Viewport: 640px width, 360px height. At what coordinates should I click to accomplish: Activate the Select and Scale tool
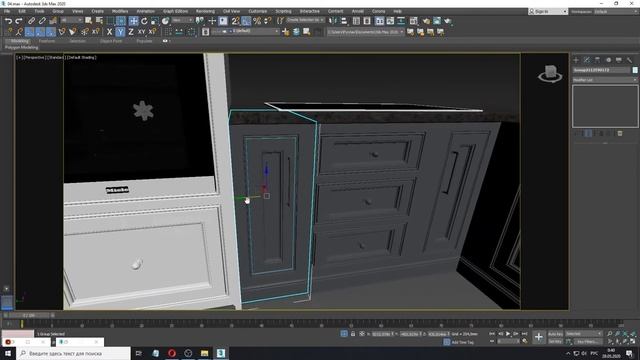pyautogui.click(x=155, y=20)
